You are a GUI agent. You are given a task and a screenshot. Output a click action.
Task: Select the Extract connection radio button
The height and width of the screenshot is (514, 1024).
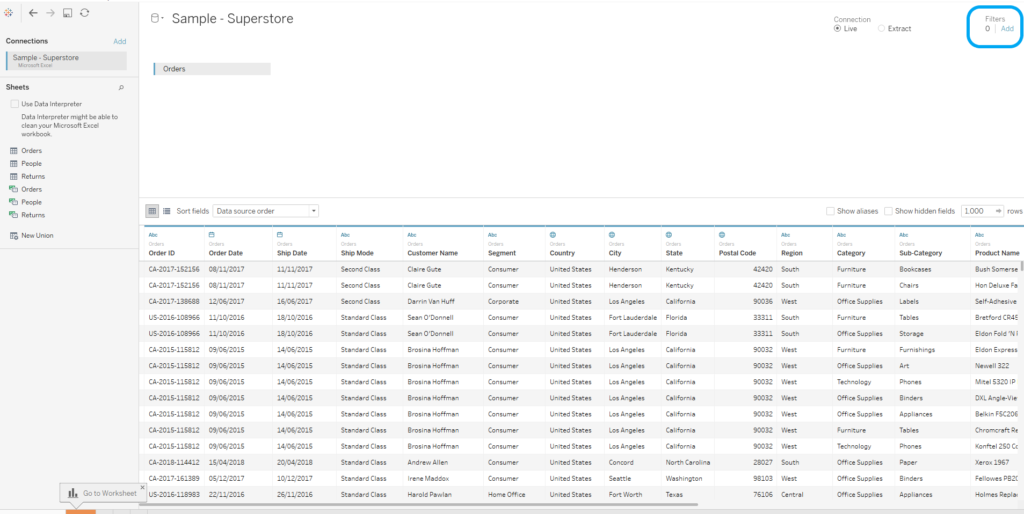881,29
